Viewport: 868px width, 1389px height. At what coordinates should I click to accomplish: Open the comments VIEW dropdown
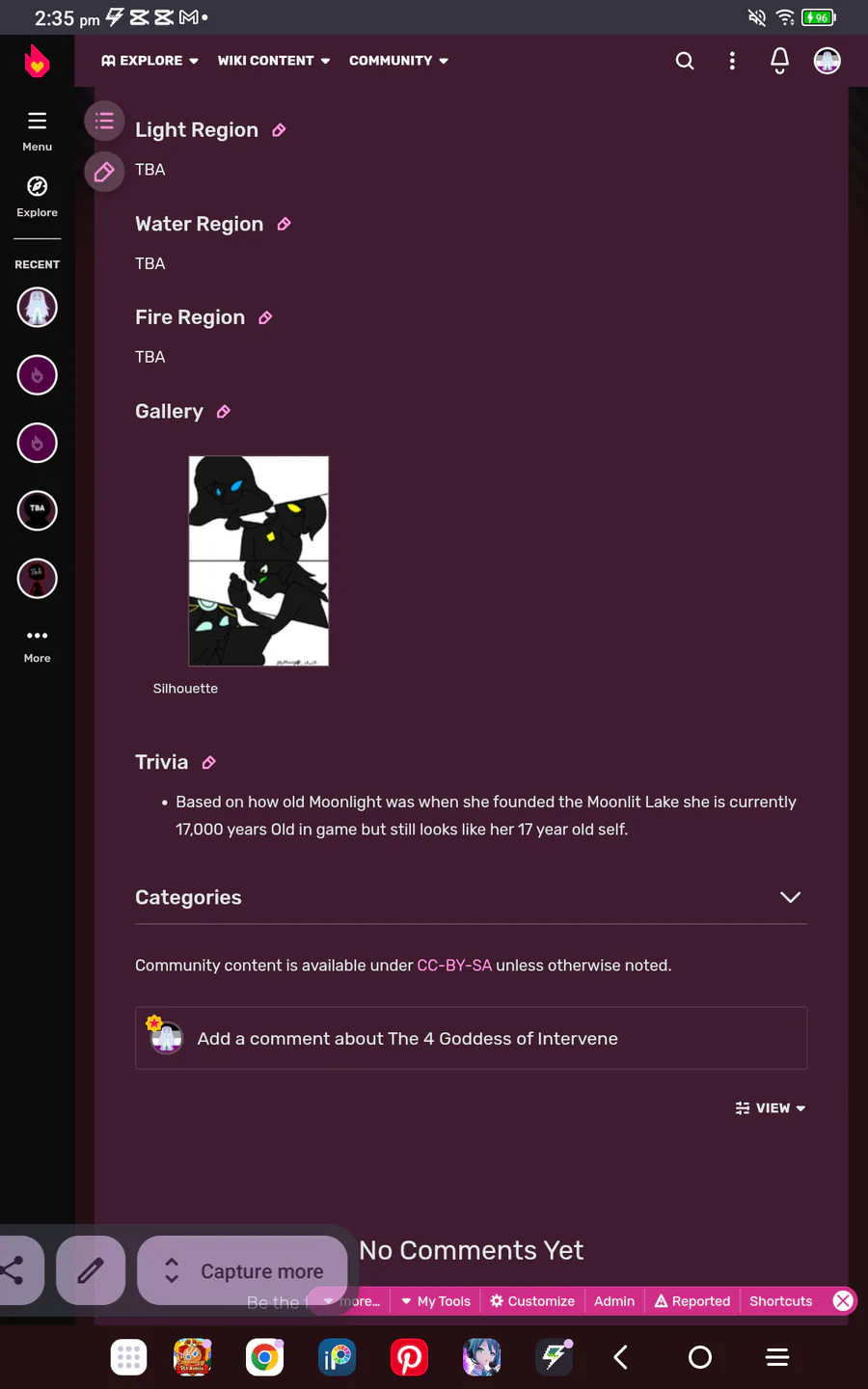click(770, 1108)
